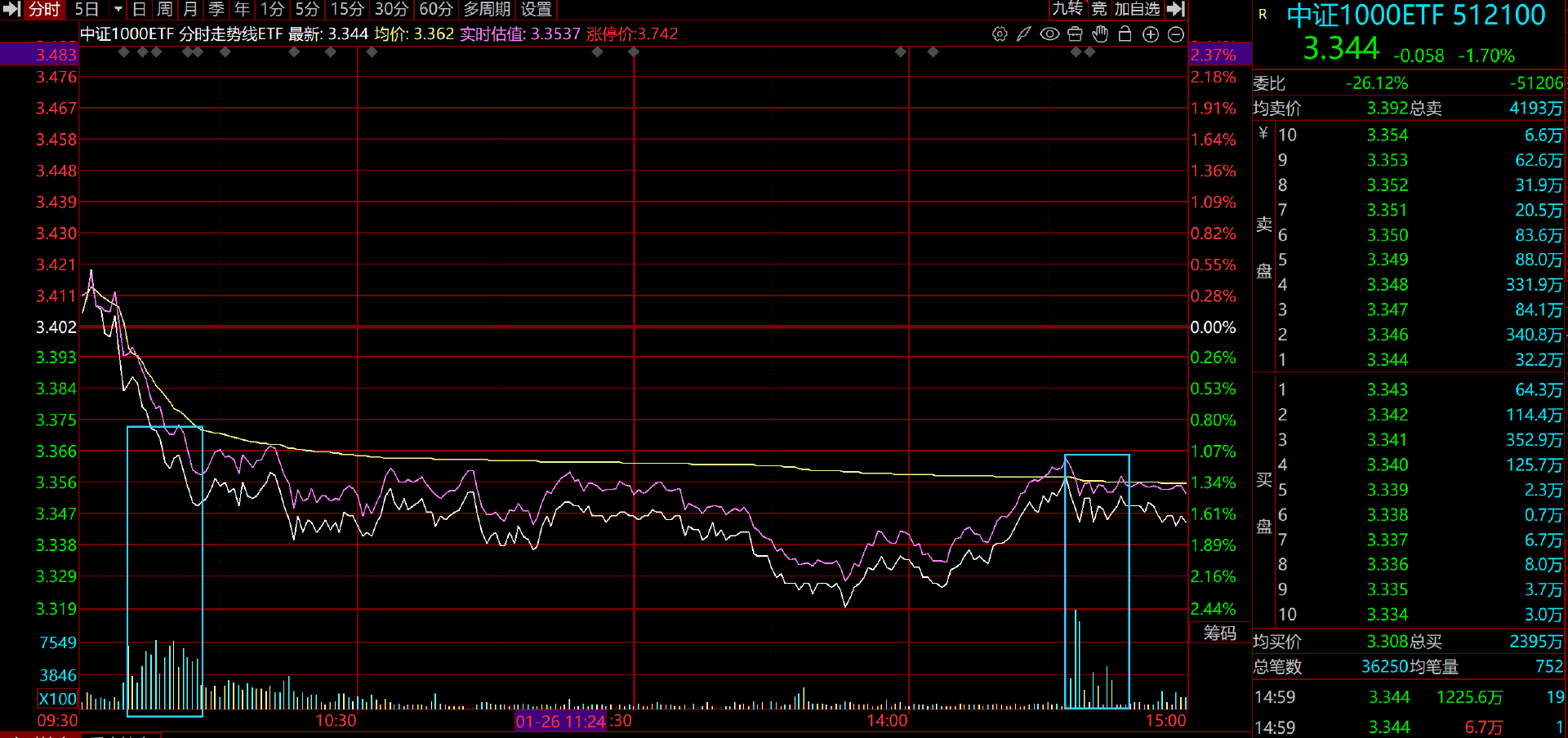Open the 多周期 multi-period view
The width and height of the screenshot is (1568, 738).
[x=487, y=9]
